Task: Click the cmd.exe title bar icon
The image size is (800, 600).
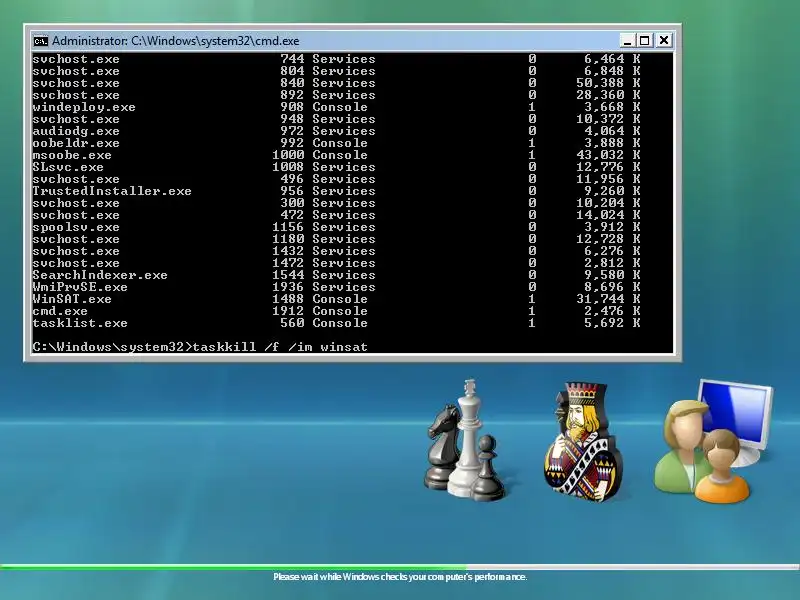Action: click(x=40, y=41)
